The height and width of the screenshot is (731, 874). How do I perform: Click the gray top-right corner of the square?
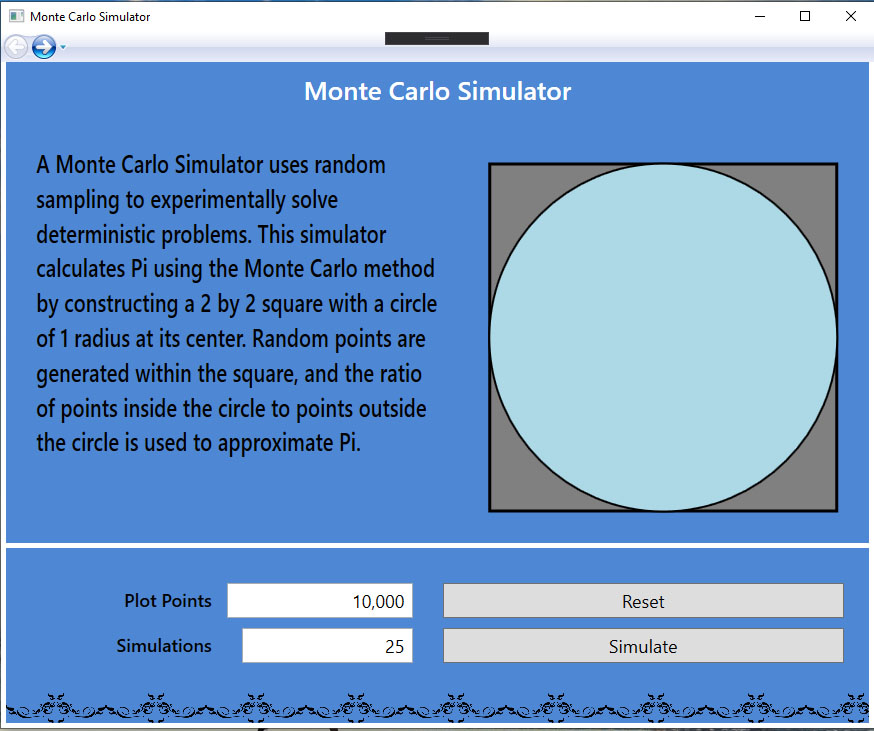tap(822, 179)
